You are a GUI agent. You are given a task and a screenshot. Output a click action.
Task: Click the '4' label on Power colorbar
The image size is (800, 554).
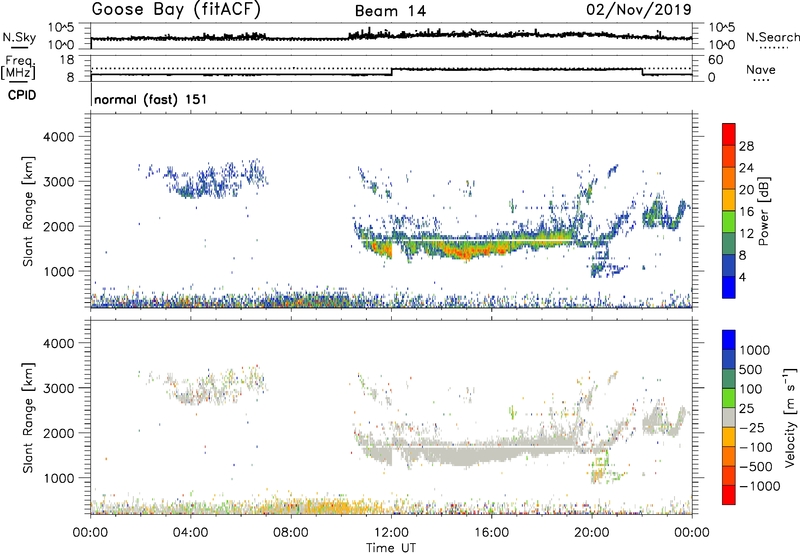tap(743, 277)
